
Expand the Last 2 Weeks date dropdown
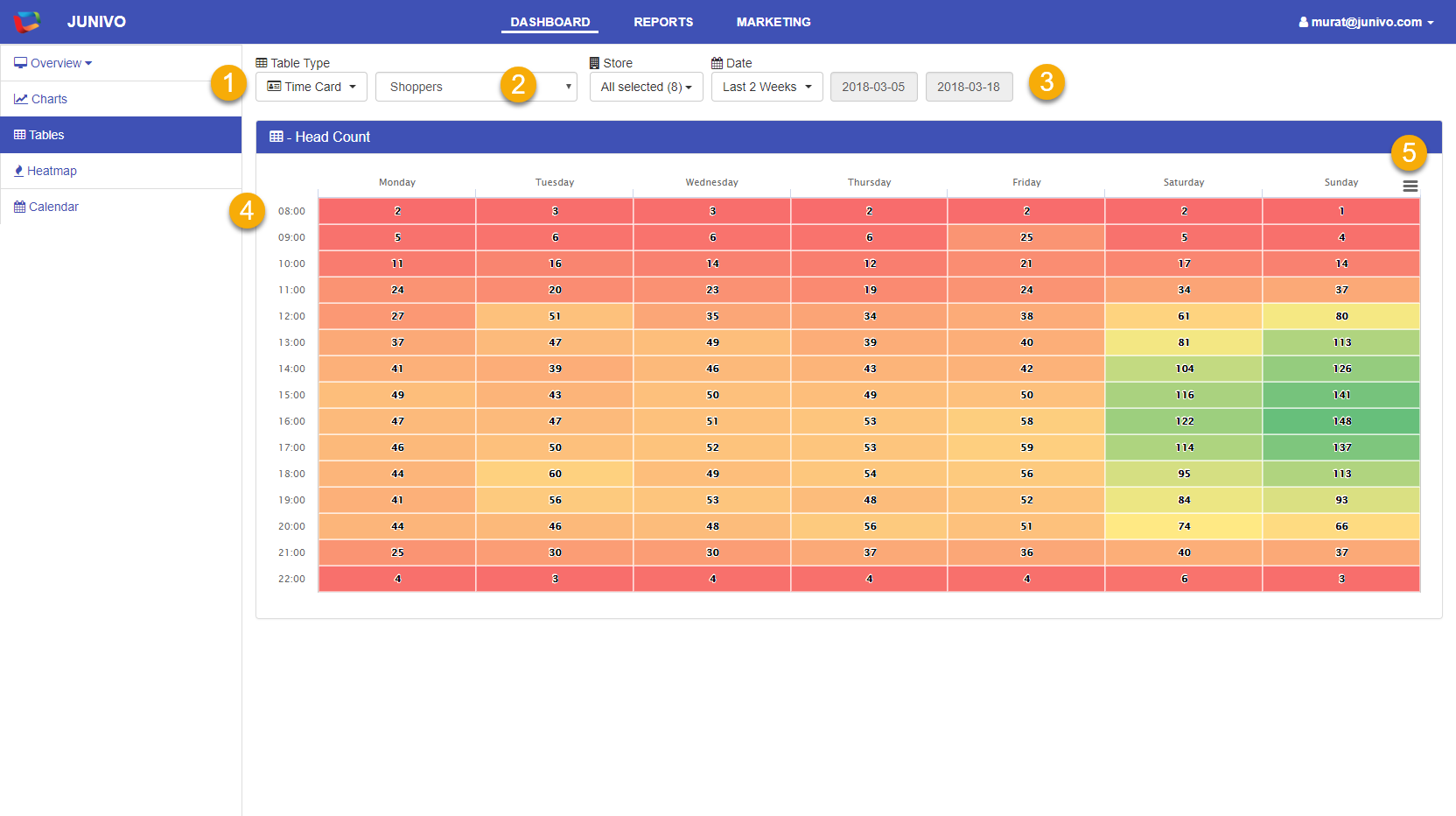(766, 87)
